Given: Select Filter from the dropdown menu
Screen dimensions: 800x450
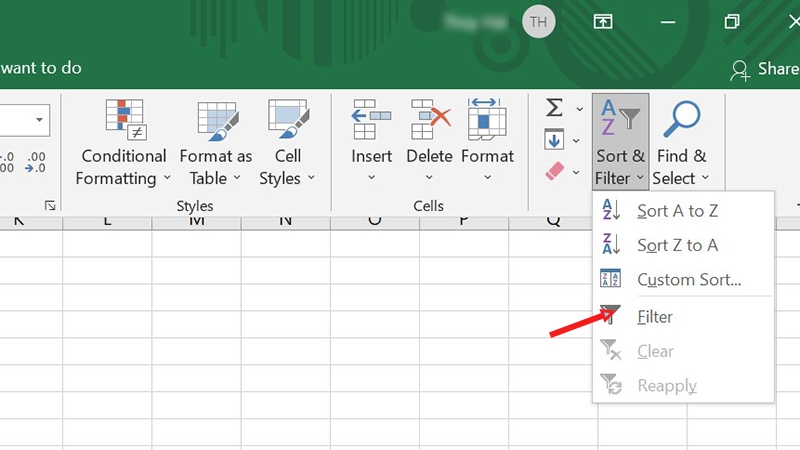Looking at the screenshot, I should pos(683,316).
